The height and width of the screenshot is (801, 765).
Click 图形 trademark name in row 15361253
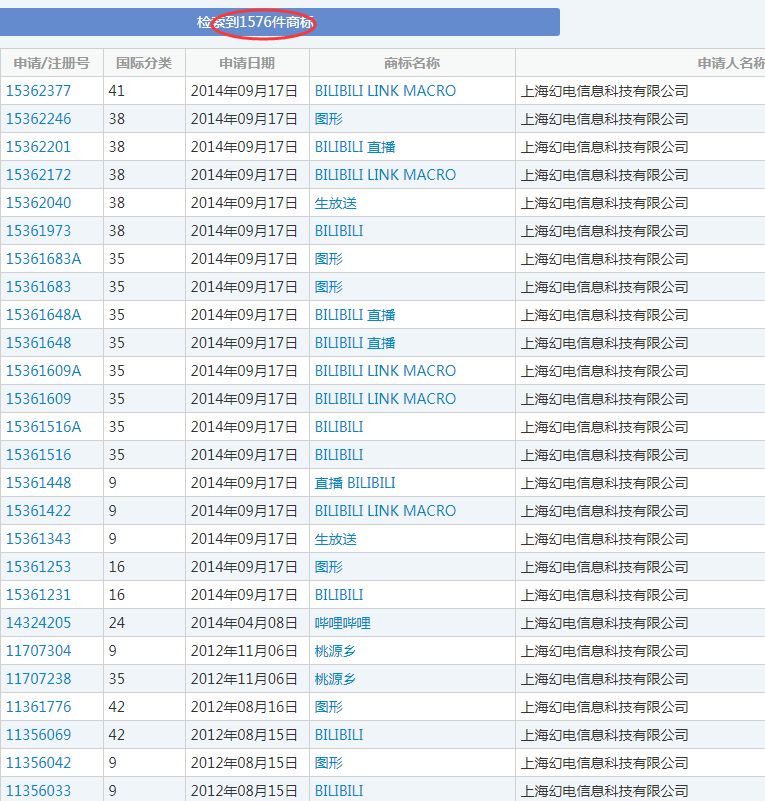pyautogui.click(x=328, y=567)
